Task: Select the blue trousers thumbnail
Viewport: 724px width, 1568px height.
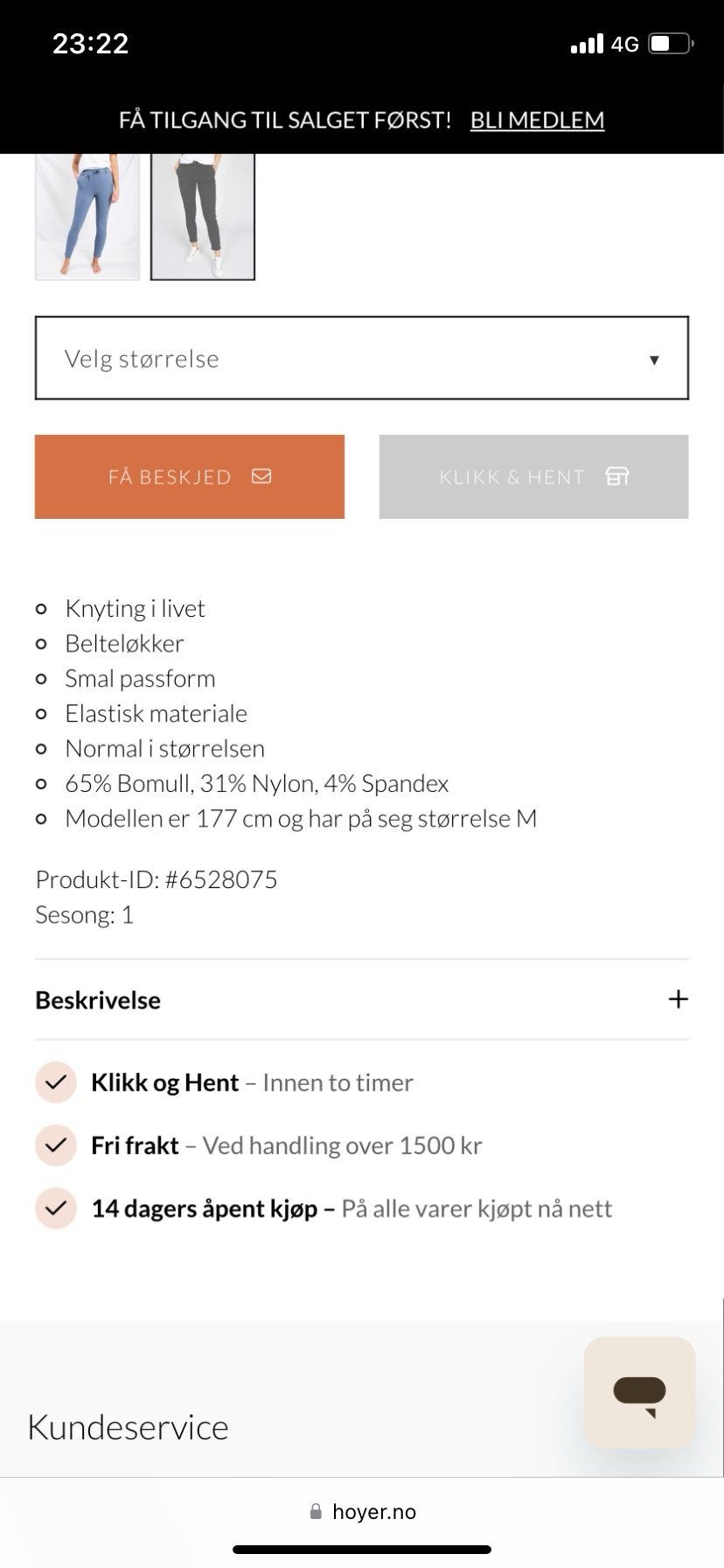Action: [87, 216]
